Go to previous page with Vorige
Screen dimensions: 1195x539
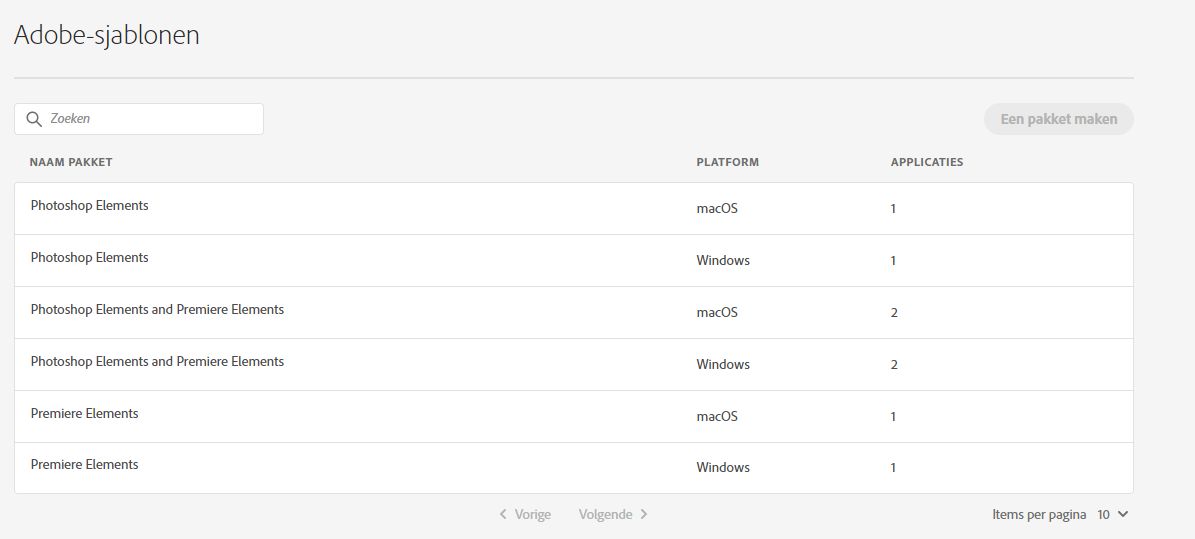point(532,514)
